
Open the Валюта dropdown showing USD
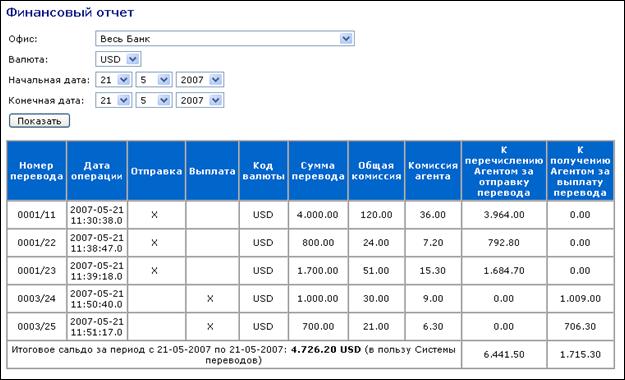[x=118, y=59]
